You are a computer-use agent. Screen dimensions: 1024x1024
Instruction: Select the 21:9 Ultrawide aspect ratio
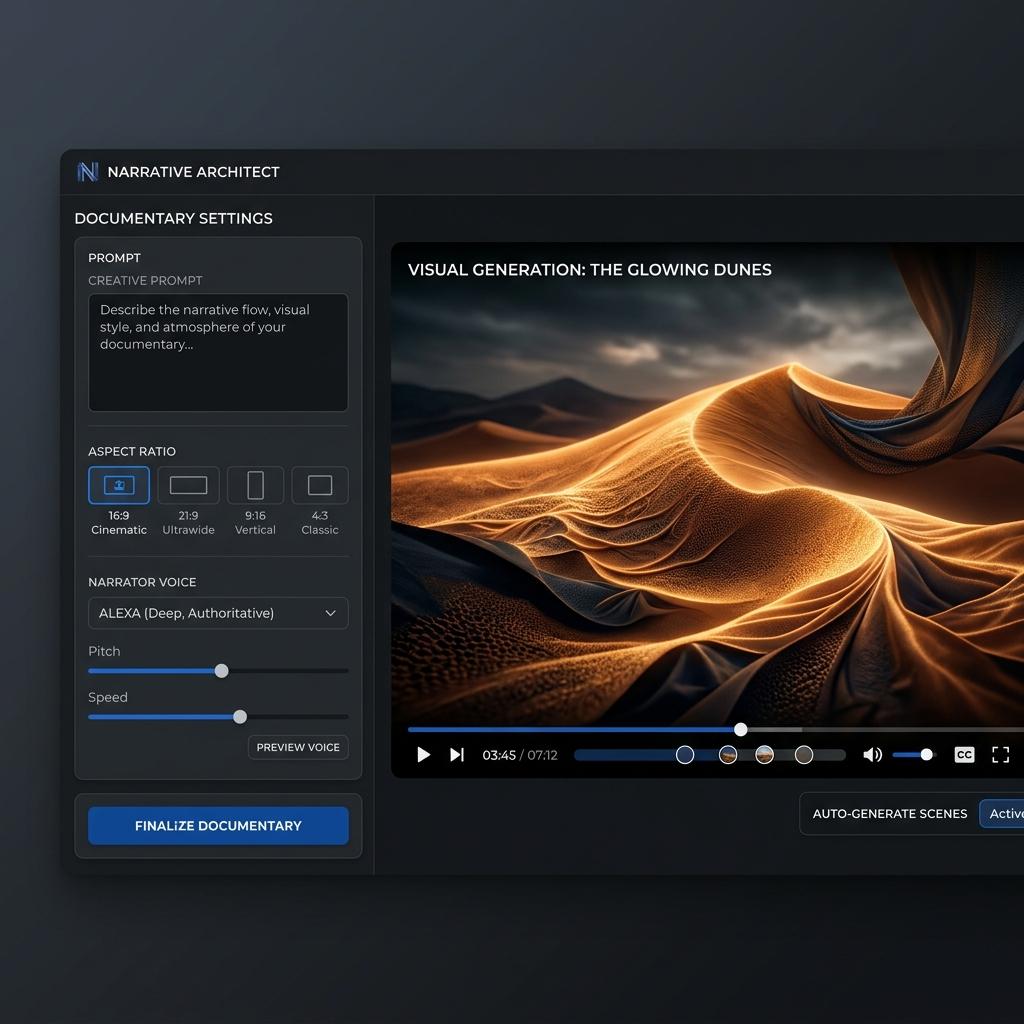pos(188,485)
